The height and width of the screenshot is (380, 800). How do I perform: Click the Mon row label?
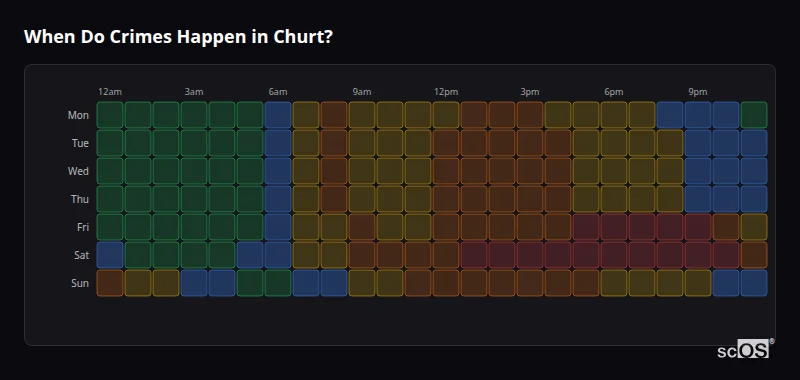[x=78, y=115]
